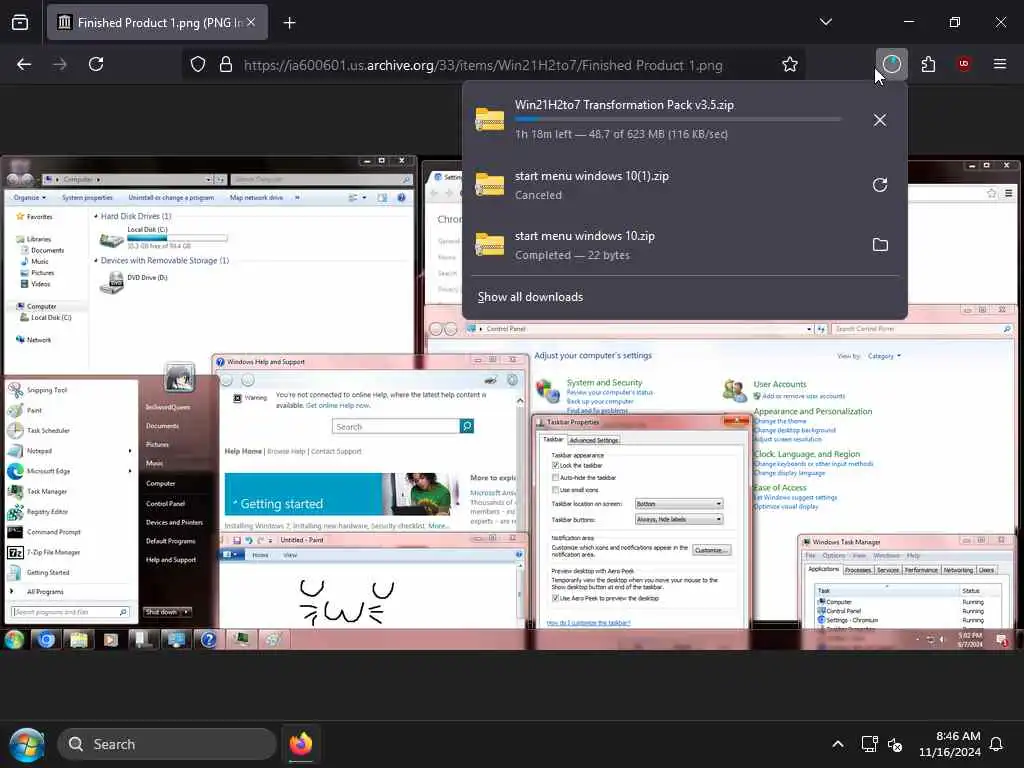The width and height of the screenshot is (1024, 768).
Task: Switch to the Finished Product 1.png tab
Action: (157, 22)
